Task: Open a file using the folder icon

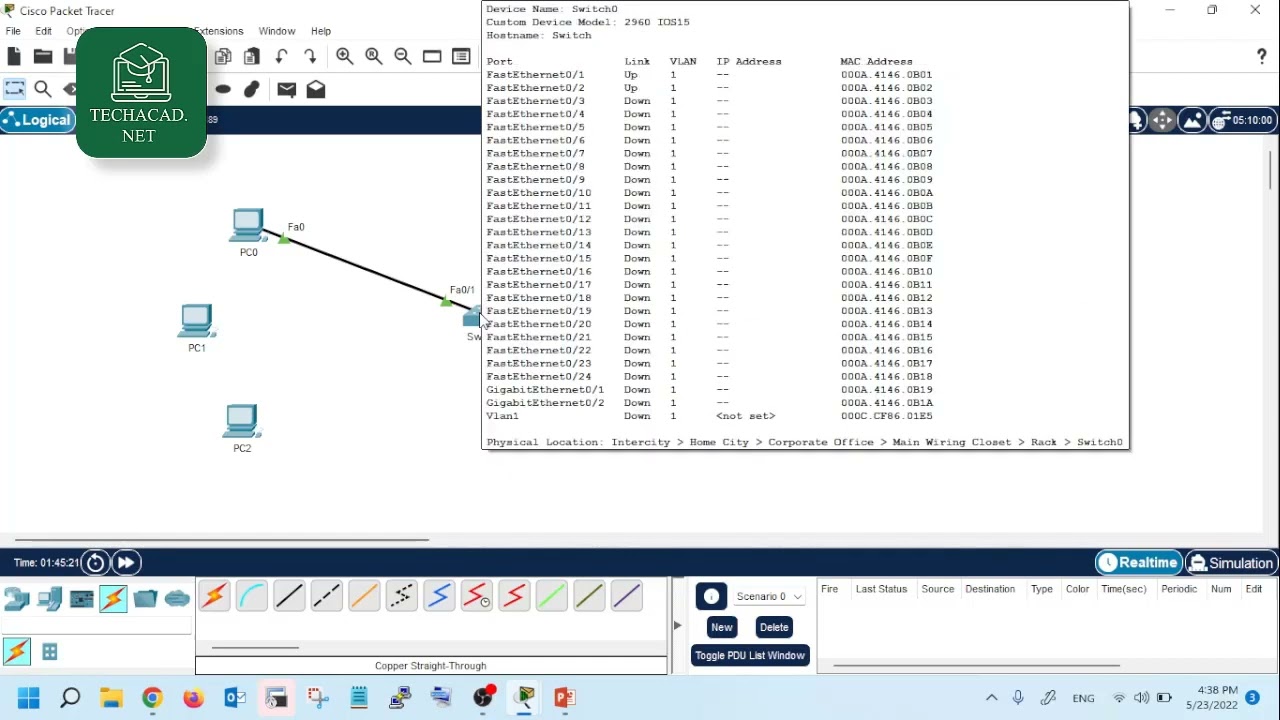Action: 43,57
